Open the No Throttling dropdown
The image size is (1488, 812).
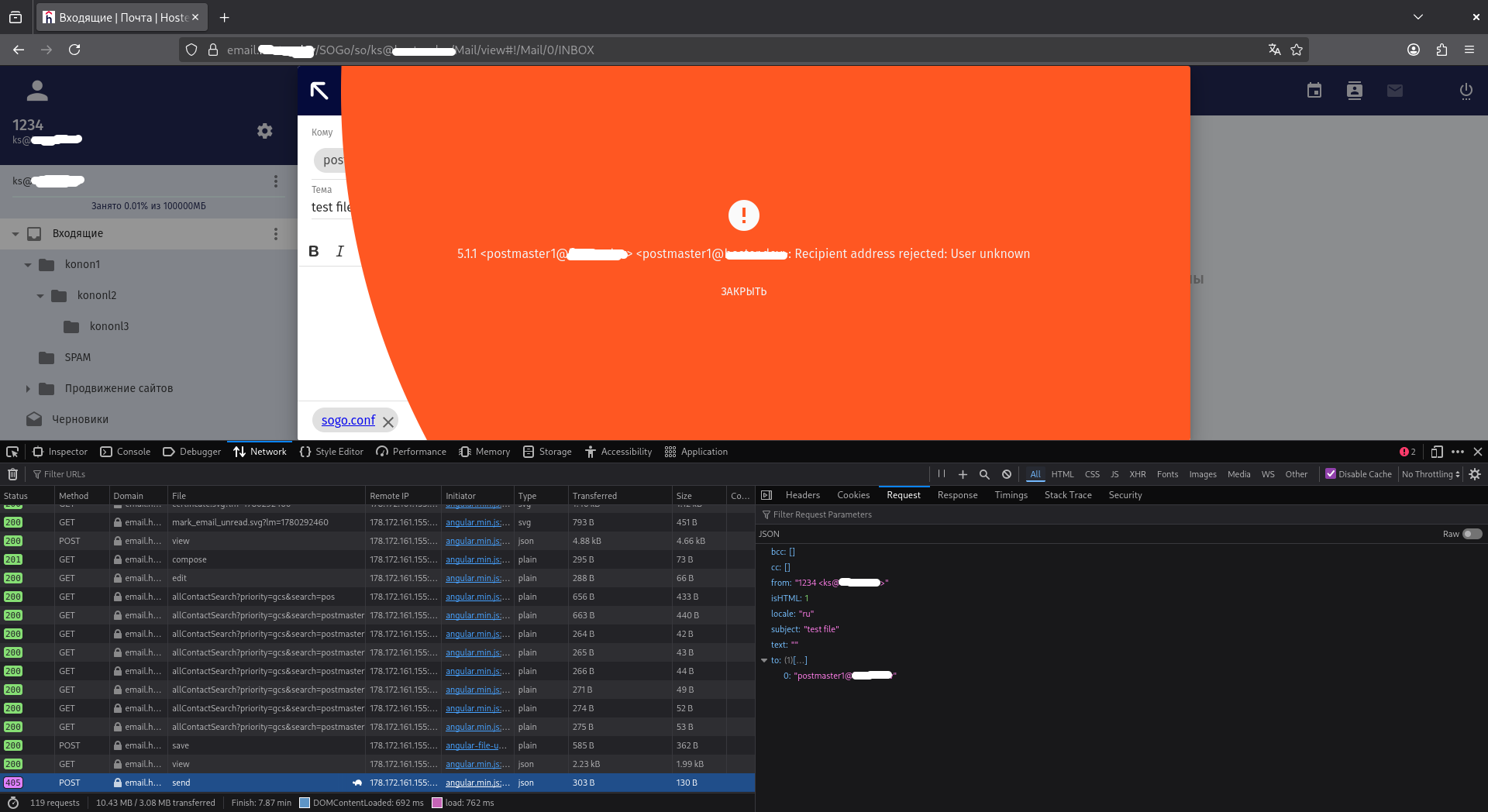pyautogui.click(x=1431, y=474)
